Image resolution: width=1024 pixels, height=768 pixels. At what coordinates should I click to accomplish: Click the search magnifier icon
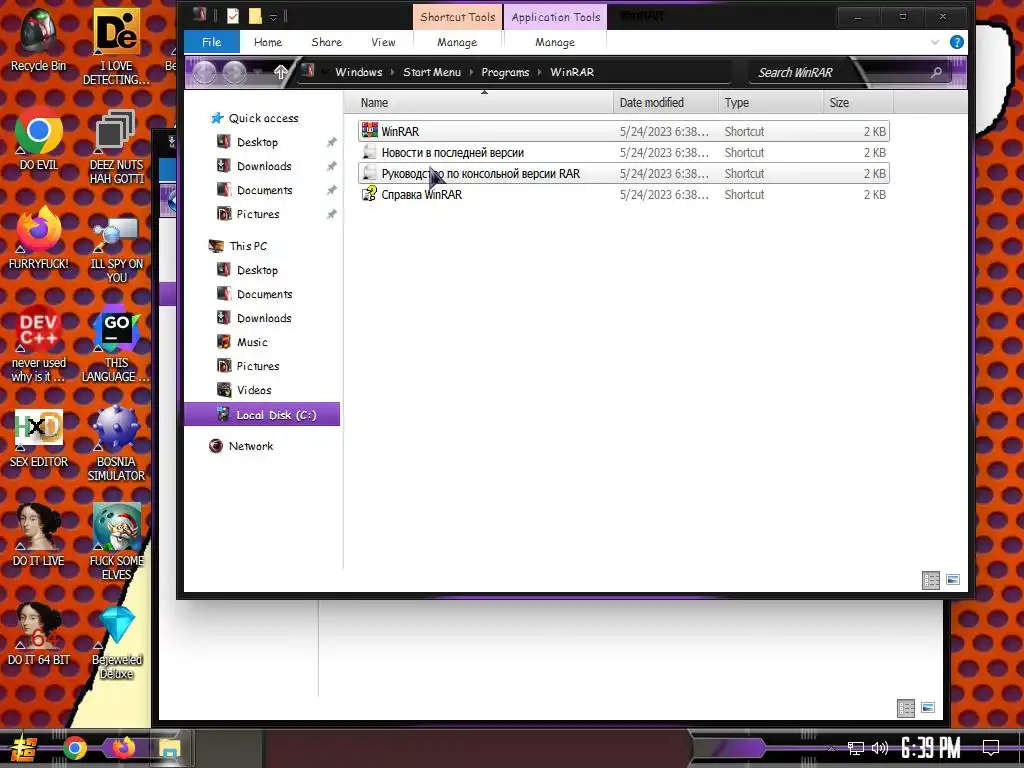(936, 72)
